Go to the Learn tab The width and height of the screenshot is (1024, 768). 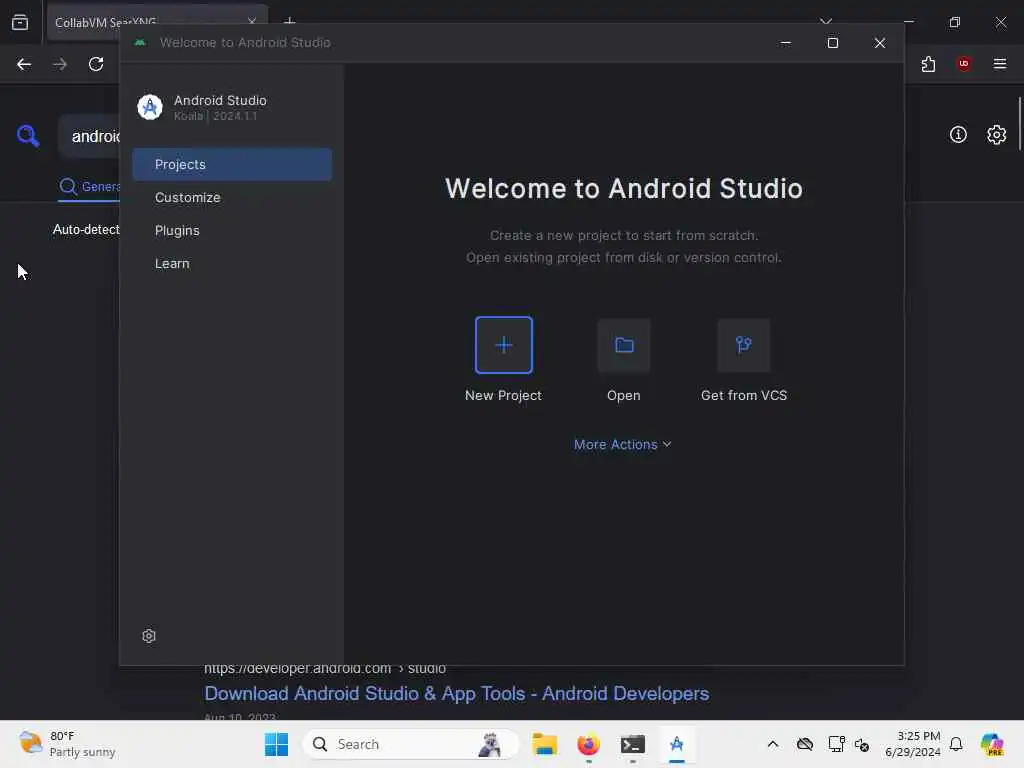[232, 263]
